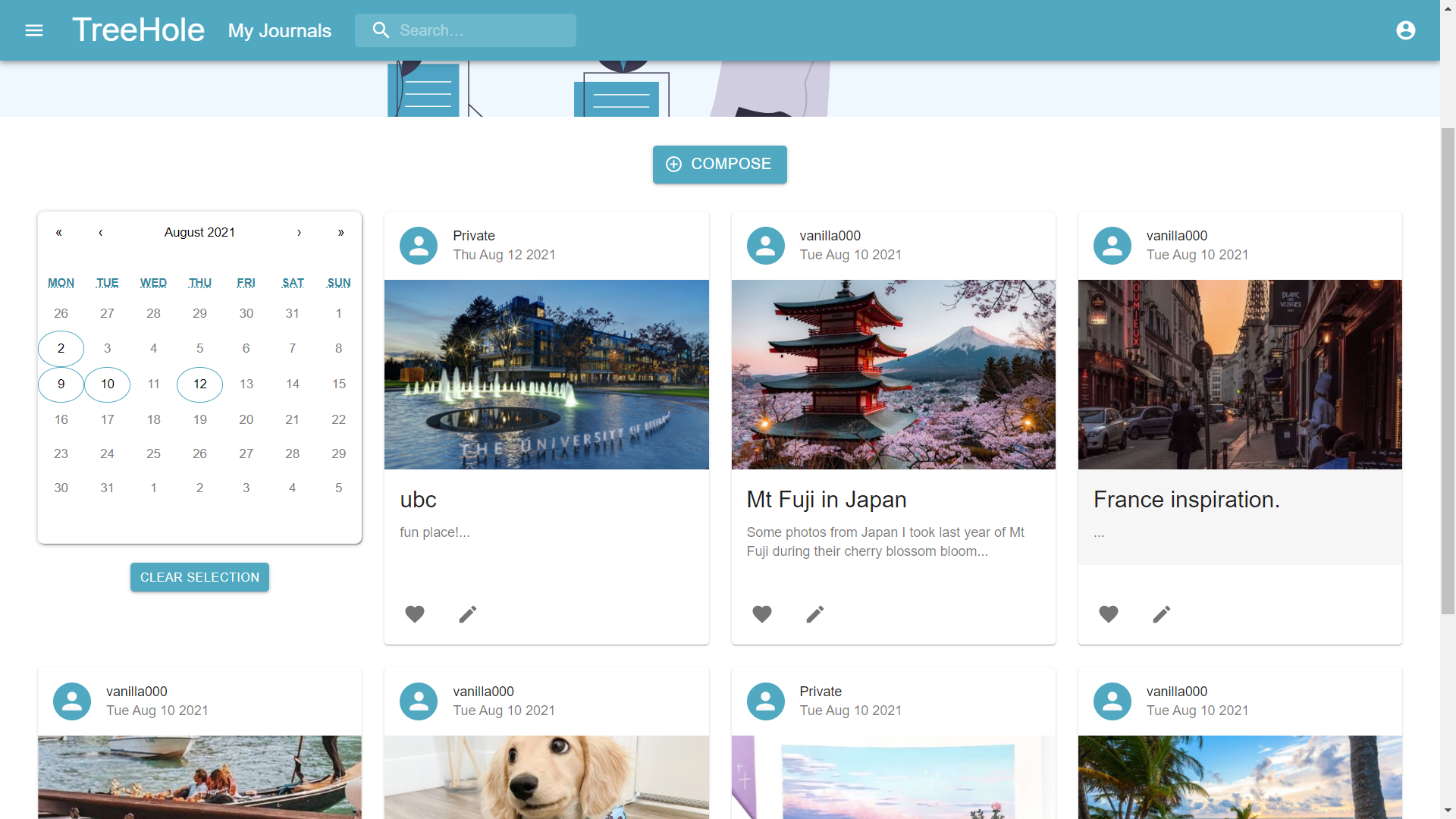Edit the ubc journal with pencil icon

pyautogui.click(x=468, y=614)
